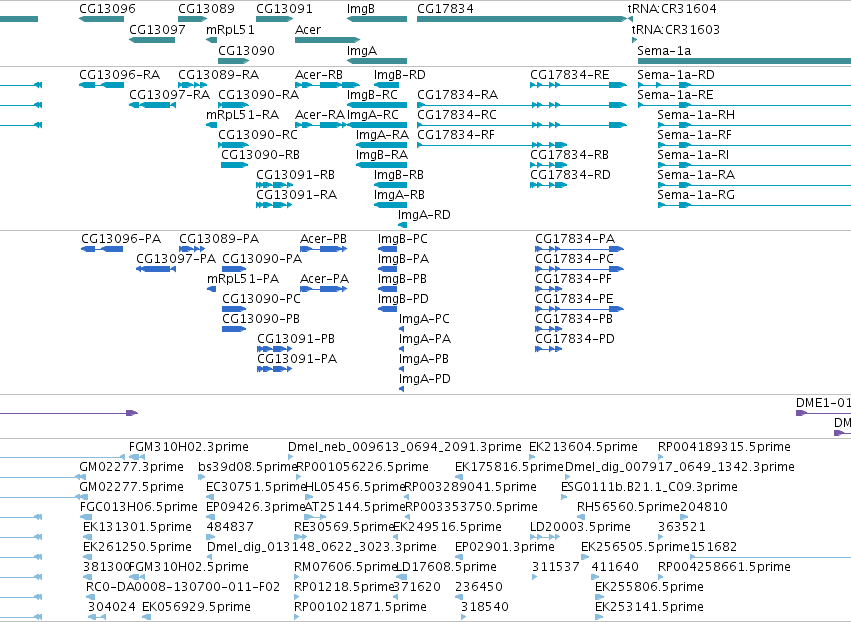Select the EK253141.5prime EST label
This screenshot has width=851, height=622.
649,607
